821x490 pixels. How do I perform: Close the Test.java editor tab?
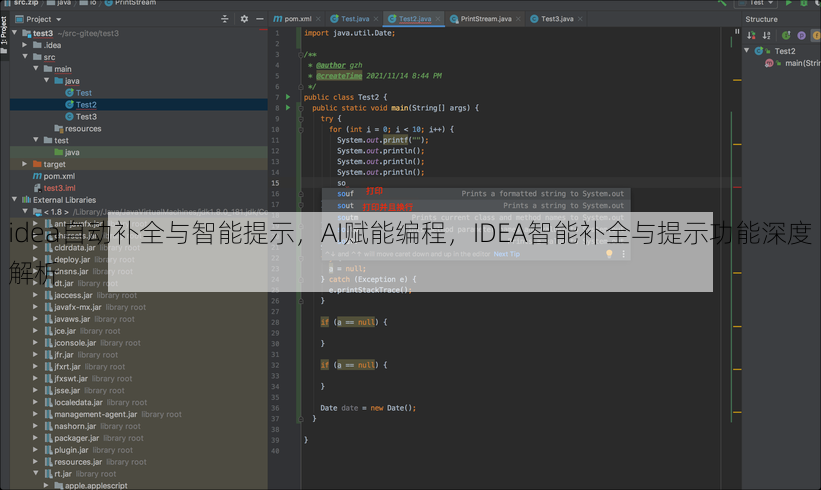(x=375, y=19)
